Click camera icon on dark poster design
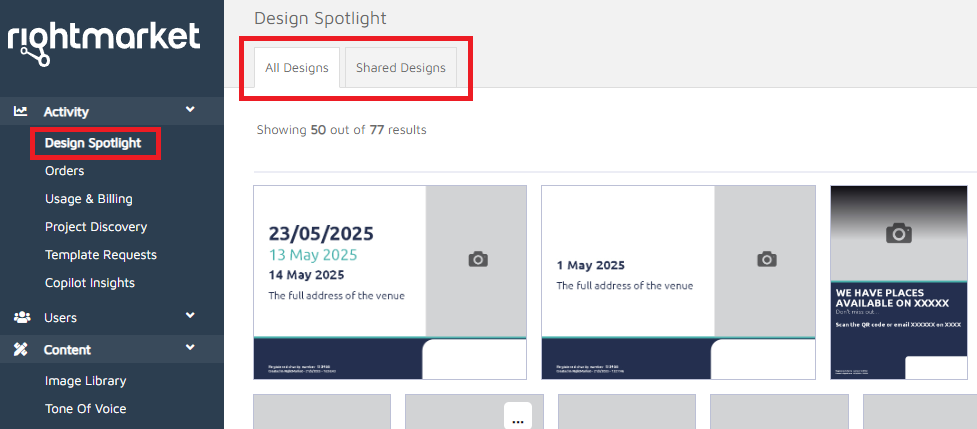 point(899,233)
